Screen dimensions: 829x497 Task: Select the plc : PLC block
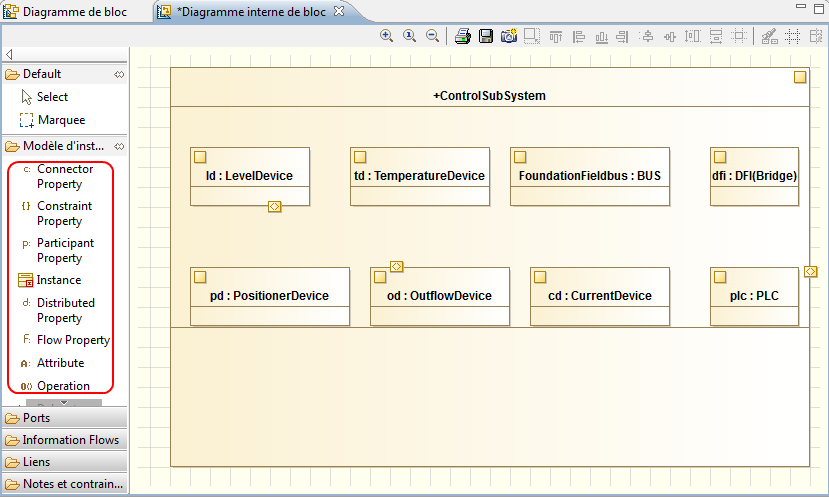tap(754, 296)
